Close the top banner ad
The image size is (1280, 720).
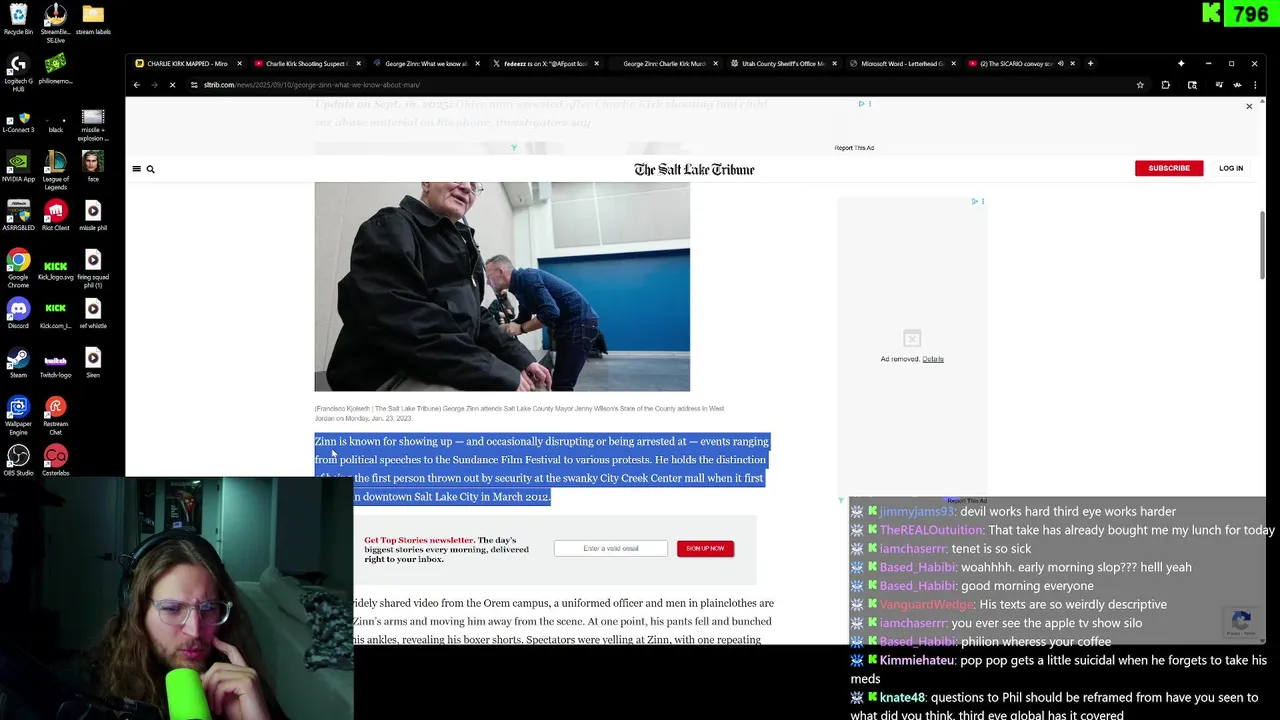pos(1249,106)
